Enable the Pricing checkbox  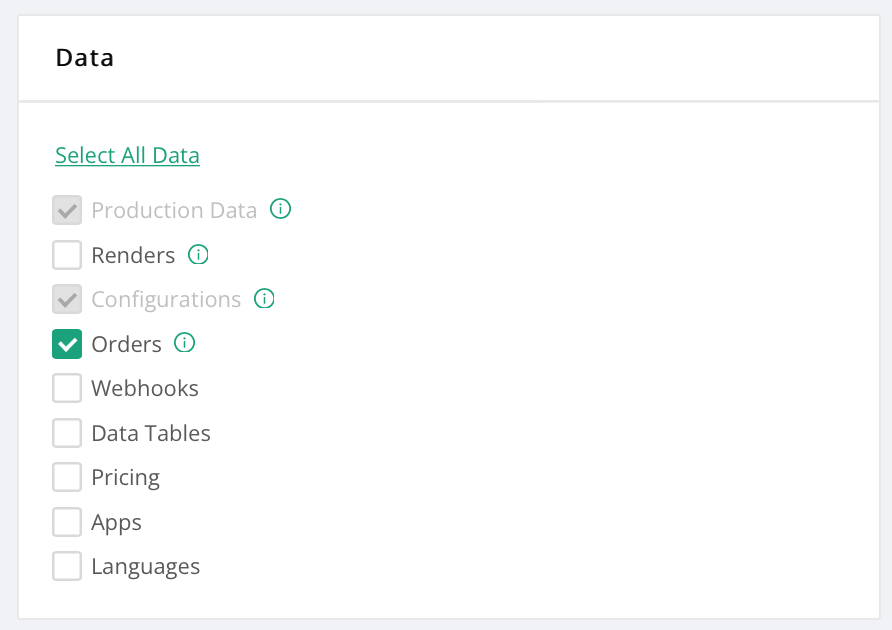coord(67,477)
